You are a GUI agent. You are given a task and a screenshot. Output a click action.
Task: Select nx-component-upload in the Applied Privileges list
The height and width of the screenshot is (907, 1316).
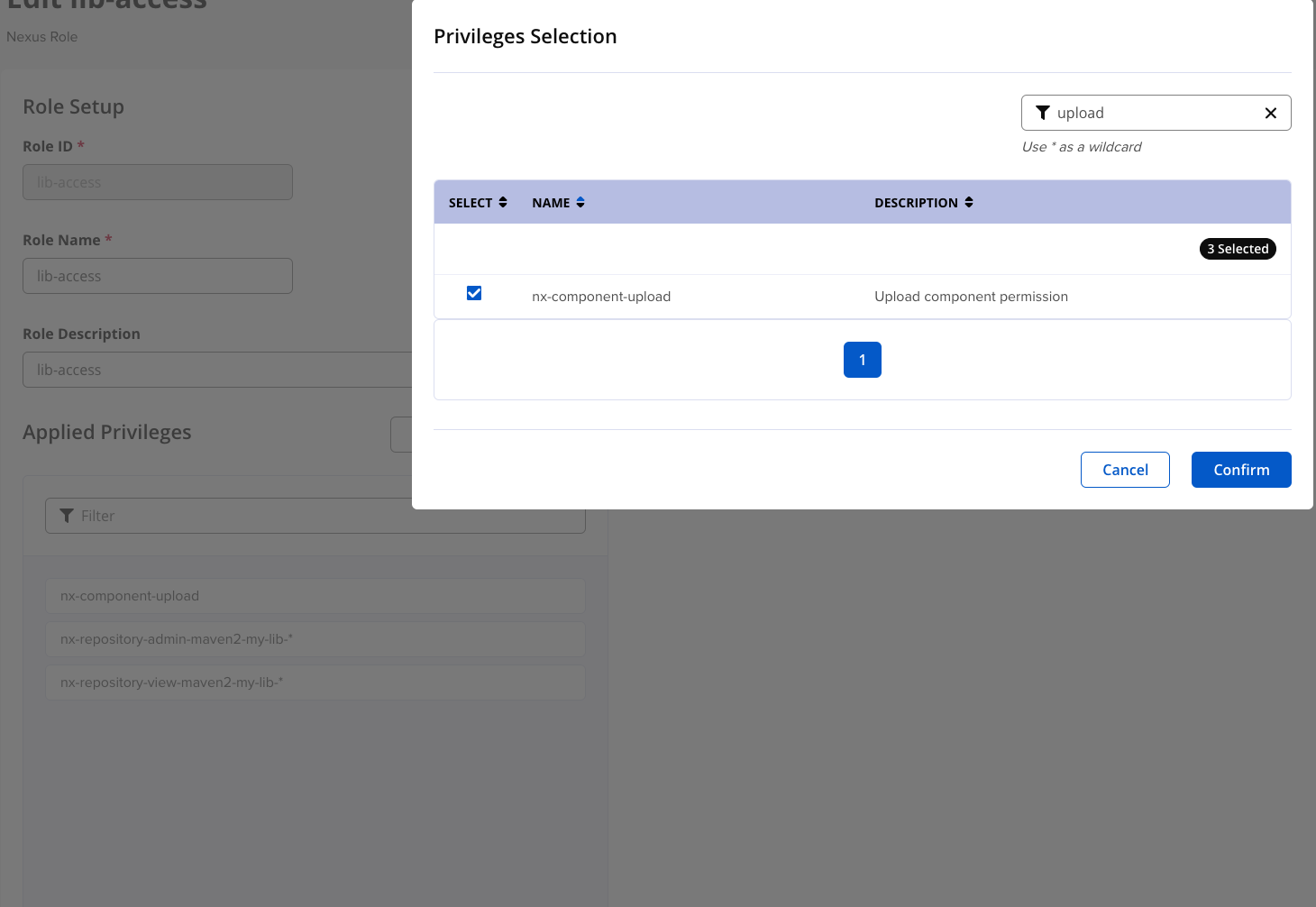315,596
